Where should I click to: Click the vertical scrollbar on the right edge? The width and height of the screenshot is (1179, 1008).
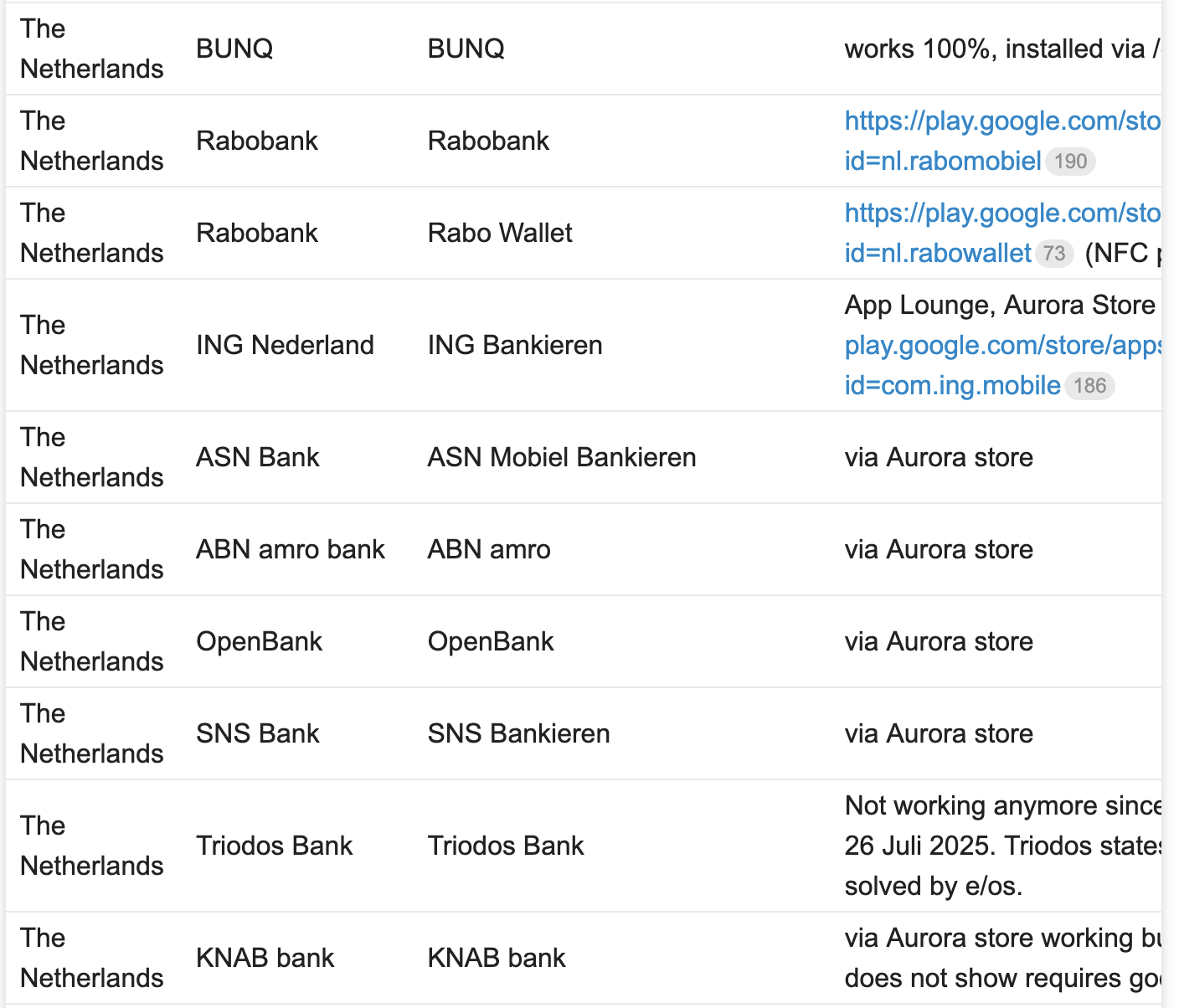coord(1169,502)
